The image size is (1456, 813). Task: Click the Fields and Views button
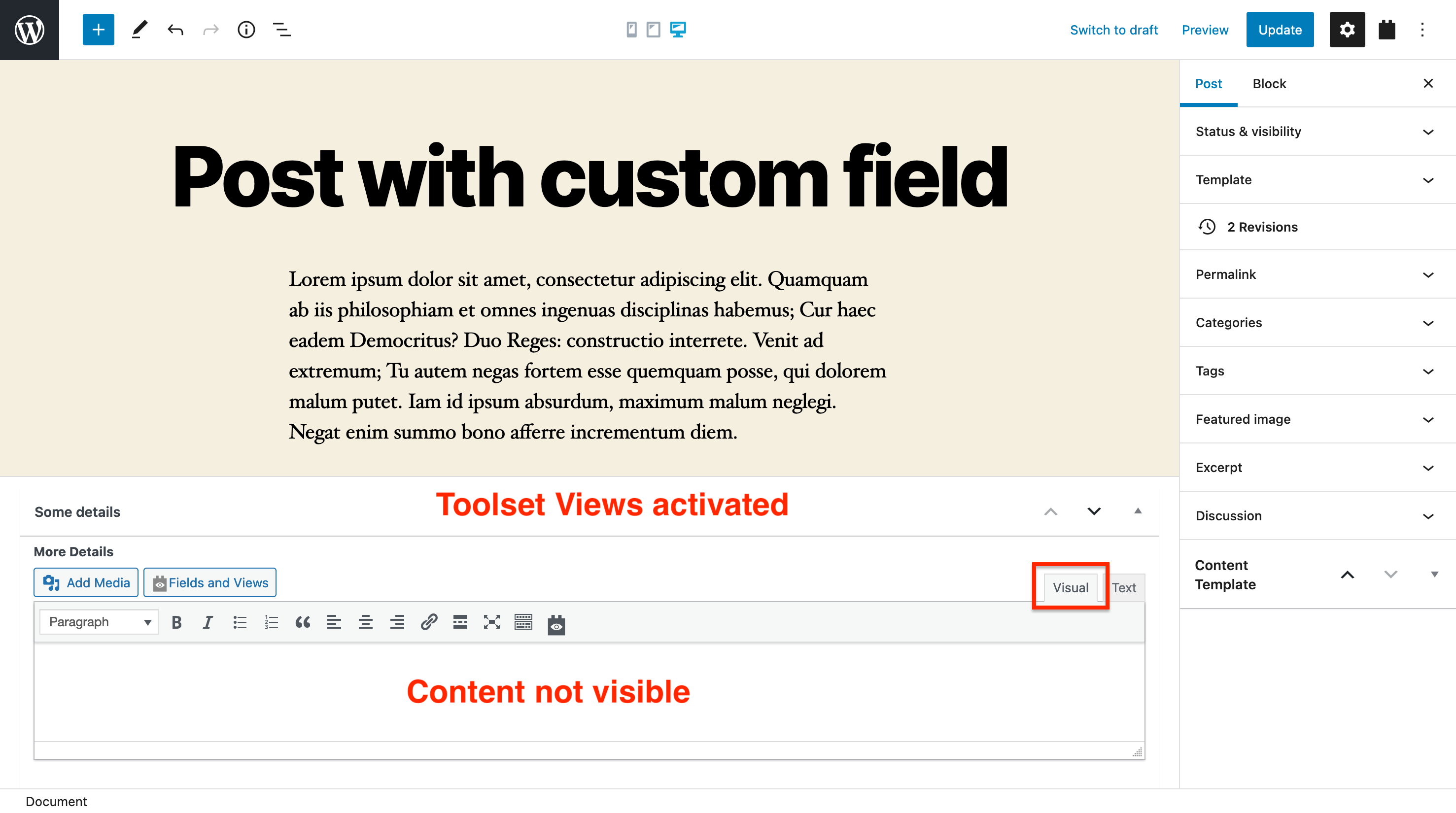pos(209,582)
